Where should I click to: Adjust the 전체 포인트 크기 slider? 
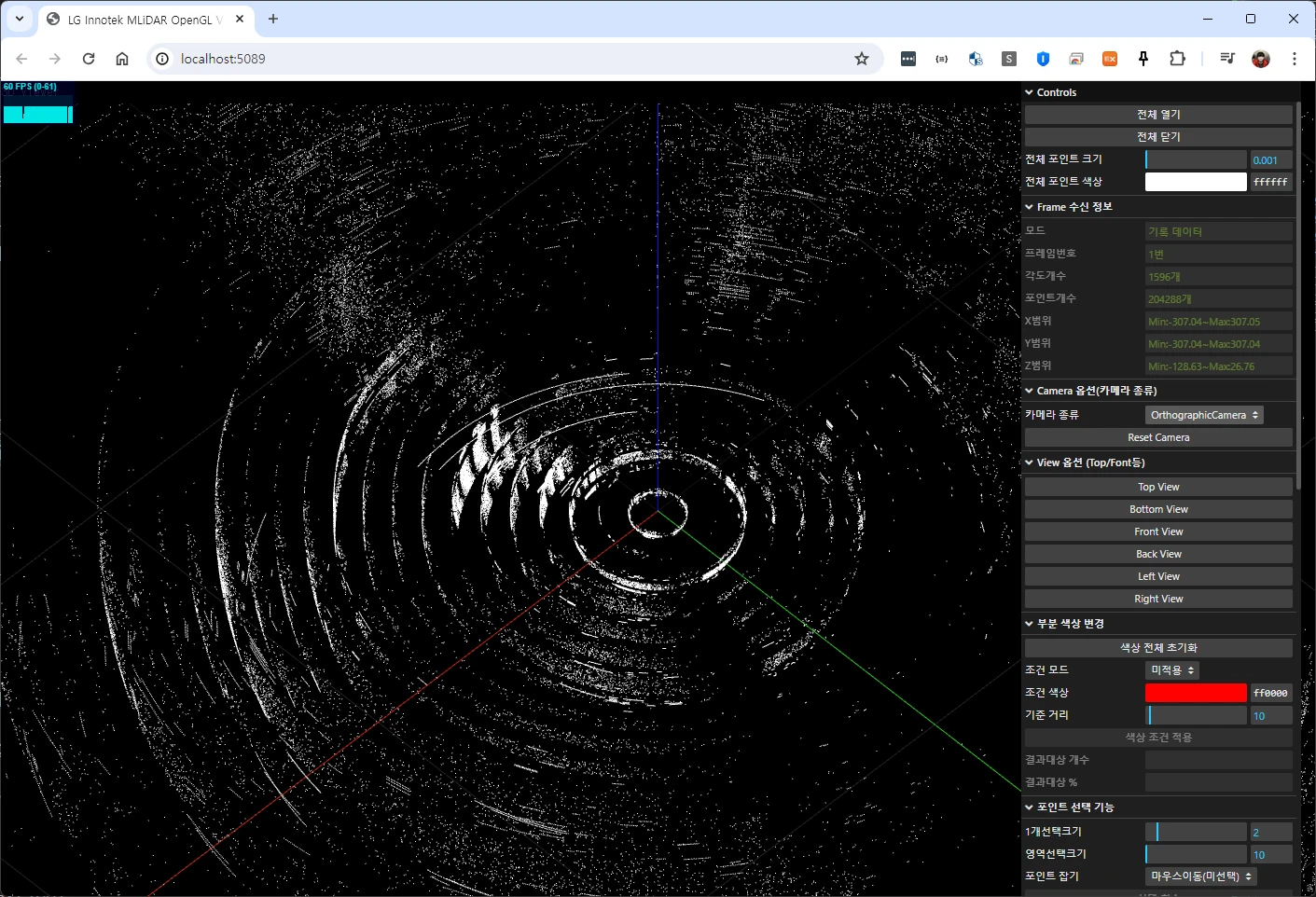pos(1196,159)
